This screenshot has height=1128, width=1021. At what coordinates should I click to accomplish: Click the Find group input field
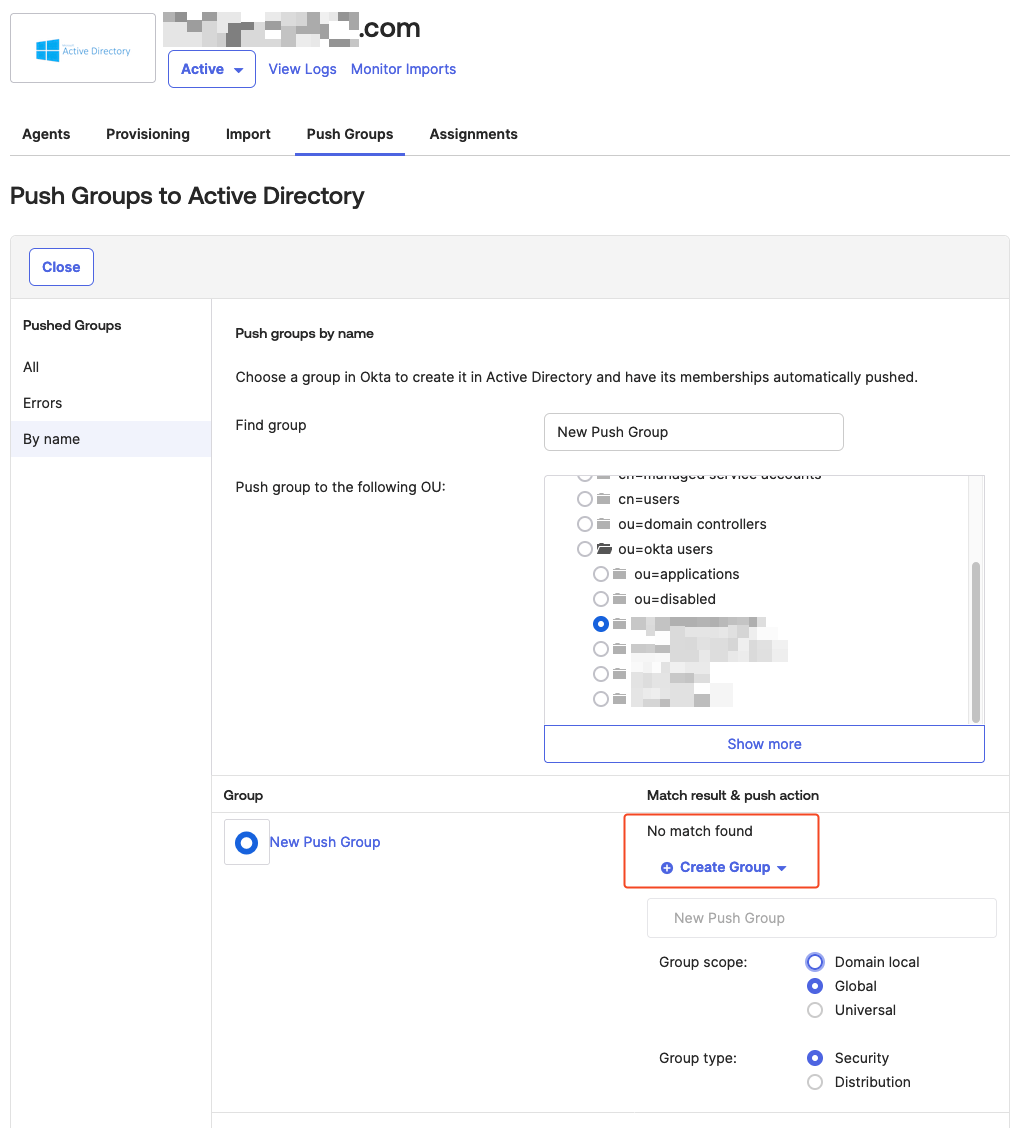tap(694, 432)
